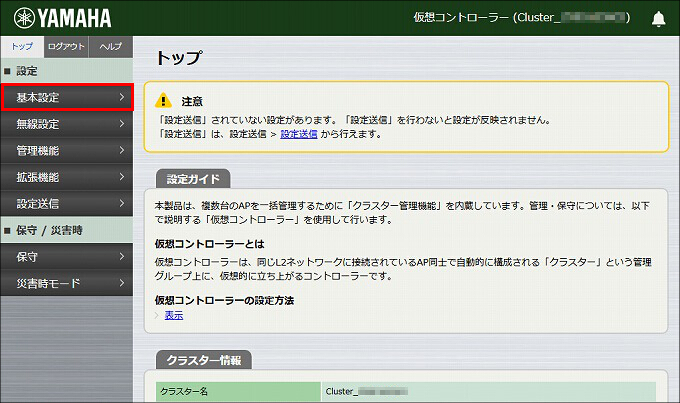Open the 拡張機能 menu item
Screen dimensions: 680x403
[x=67, y=177]
